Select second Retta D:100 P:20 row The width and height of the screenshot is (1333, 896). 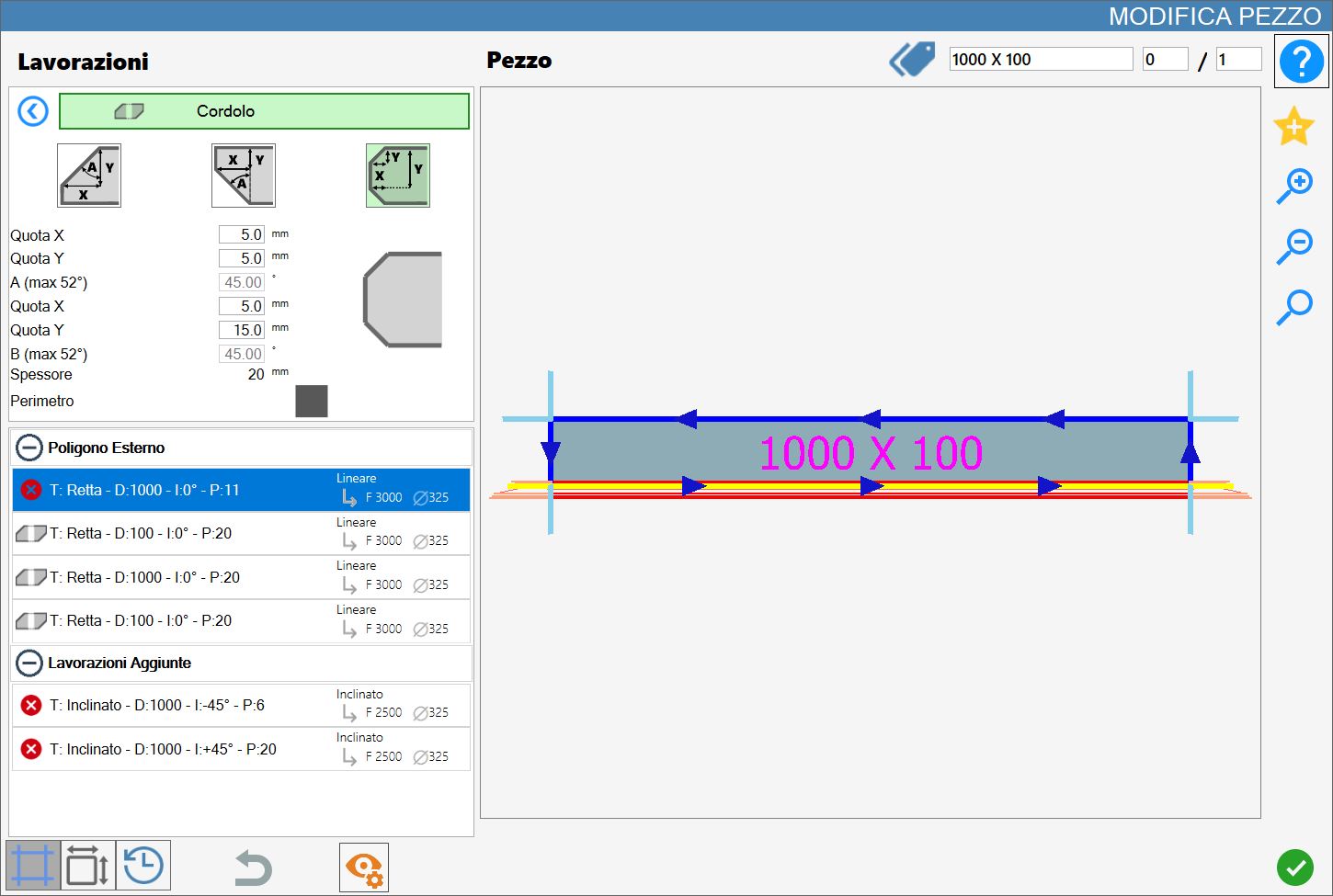(x=241, y=621)
